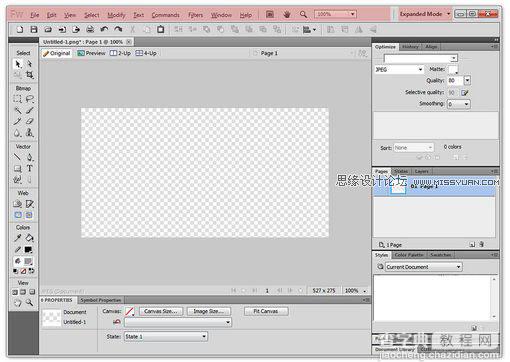This screenshot has height=362, width=510.
Task: Select the vector Rectangle tool
Action: click(18, 168)
